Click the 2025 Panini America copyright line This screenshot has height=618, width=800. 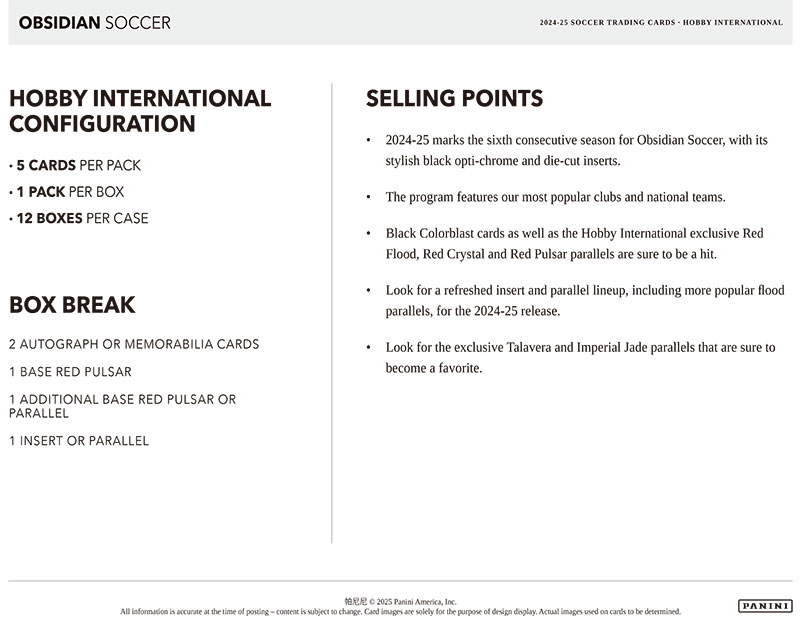[400, 601]
